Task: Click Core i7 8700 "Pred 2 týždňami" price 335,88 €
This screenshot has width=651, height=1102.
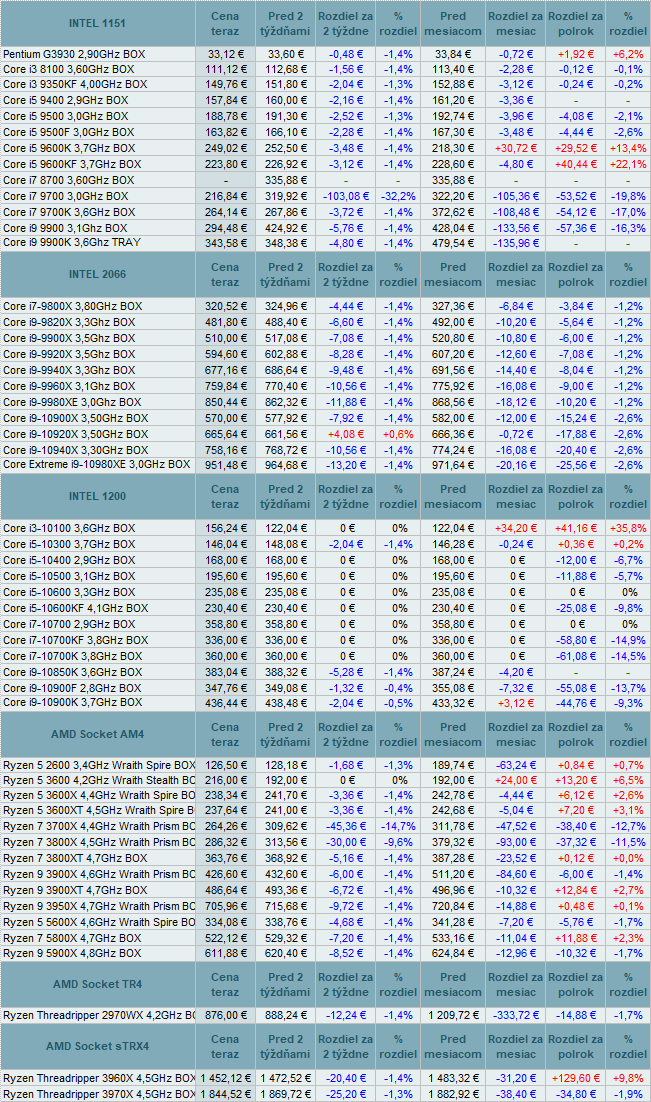Action: [285, 180]
